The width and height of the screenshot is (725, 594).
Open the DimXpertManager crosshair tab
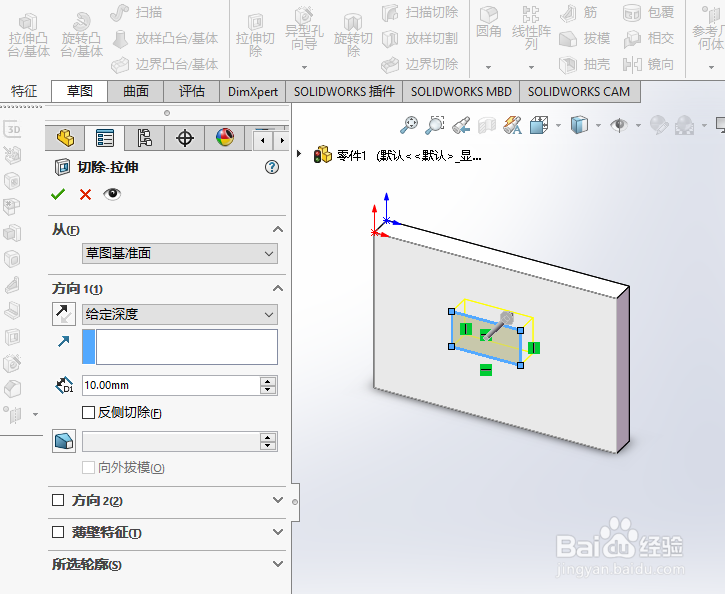tap(184, 138)
